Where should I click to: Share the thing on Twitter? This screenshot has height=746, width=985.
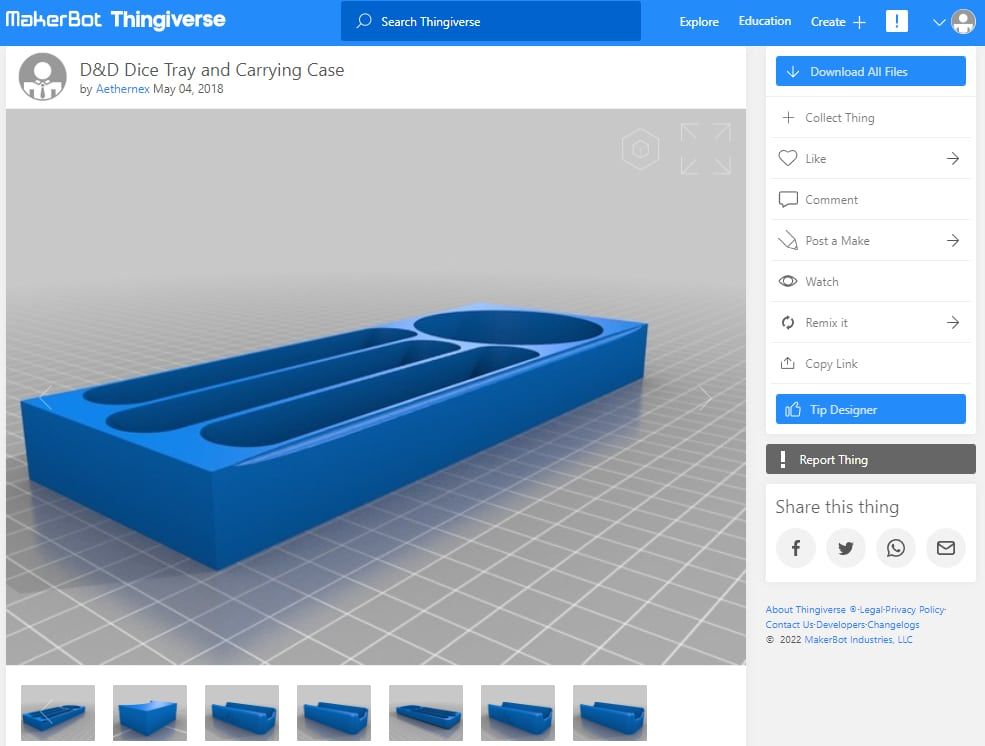[x=846, y=548]
